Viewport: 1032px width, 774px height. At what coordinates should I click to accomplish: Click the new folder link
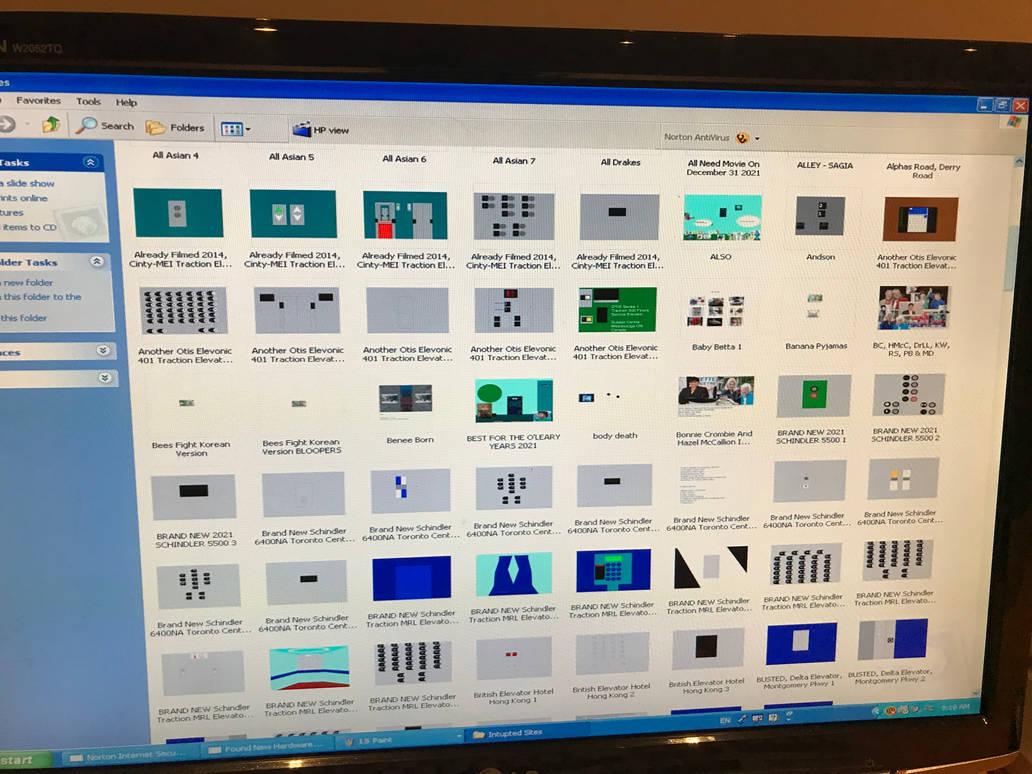[26, 282]
